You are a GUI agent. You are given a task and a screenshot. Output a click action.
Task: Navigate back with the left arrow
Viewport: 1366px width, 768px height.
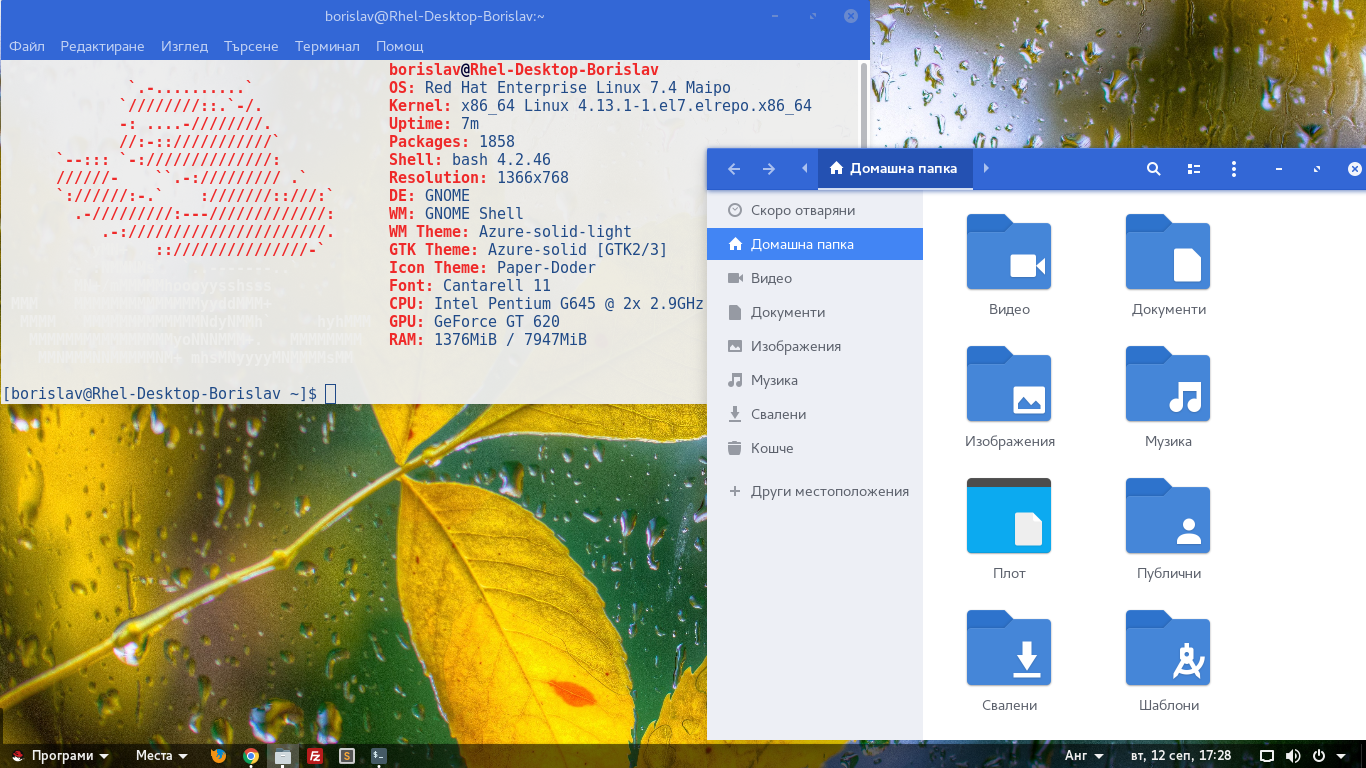733,169
